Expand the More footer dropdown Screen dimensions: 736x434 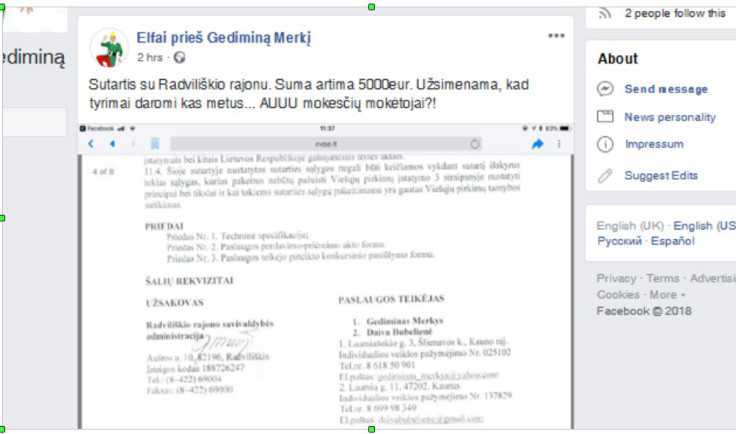click(665, 295)
